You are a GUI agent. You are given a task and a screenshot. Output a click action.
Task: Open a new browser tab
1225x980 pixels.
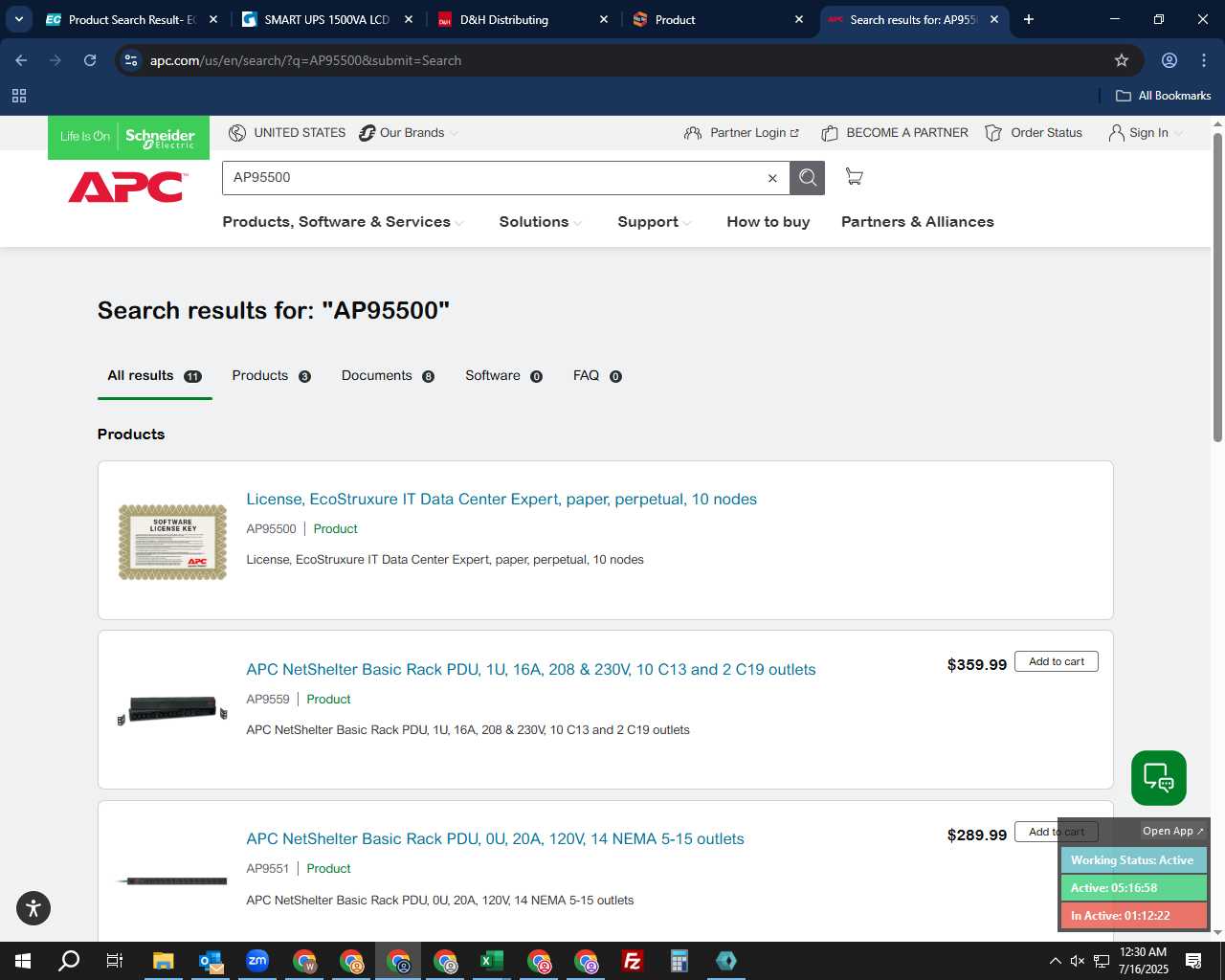(x=1029, y=19)
